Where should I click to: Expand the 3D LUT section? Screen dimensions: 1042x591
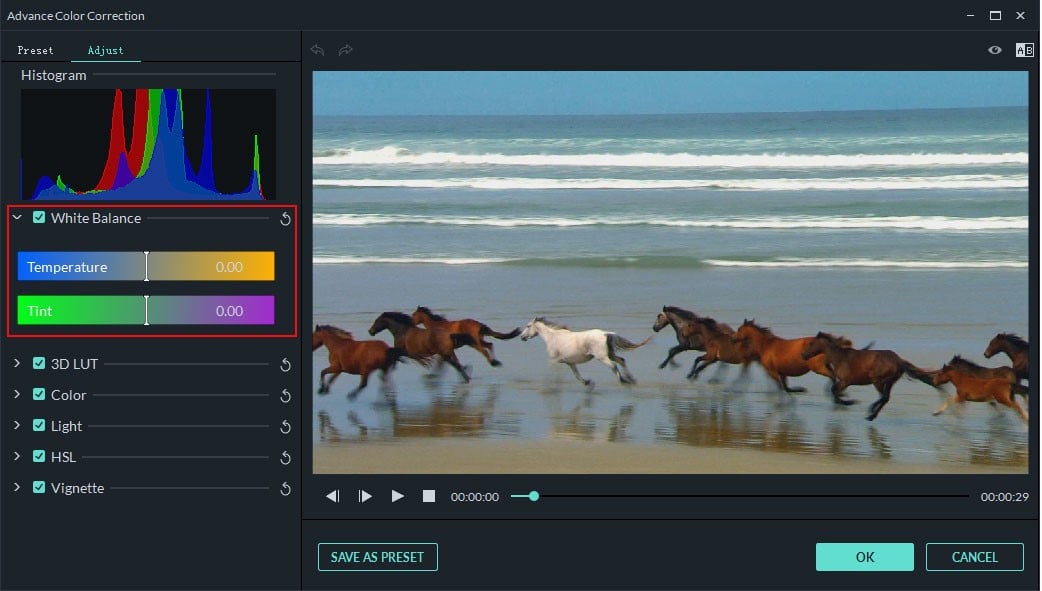[x=17, y=364]
